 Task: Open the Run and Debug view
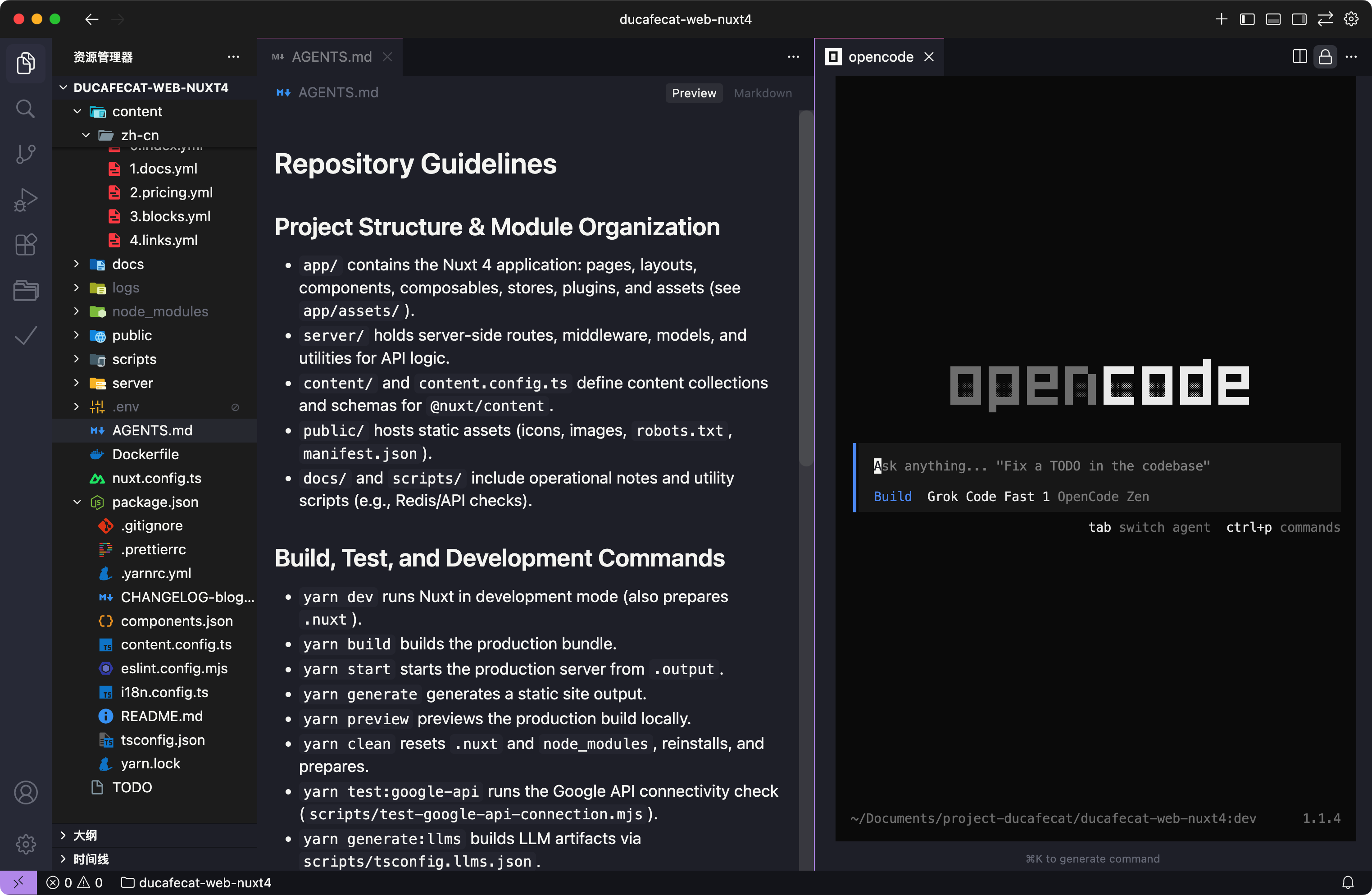(25, 200)
